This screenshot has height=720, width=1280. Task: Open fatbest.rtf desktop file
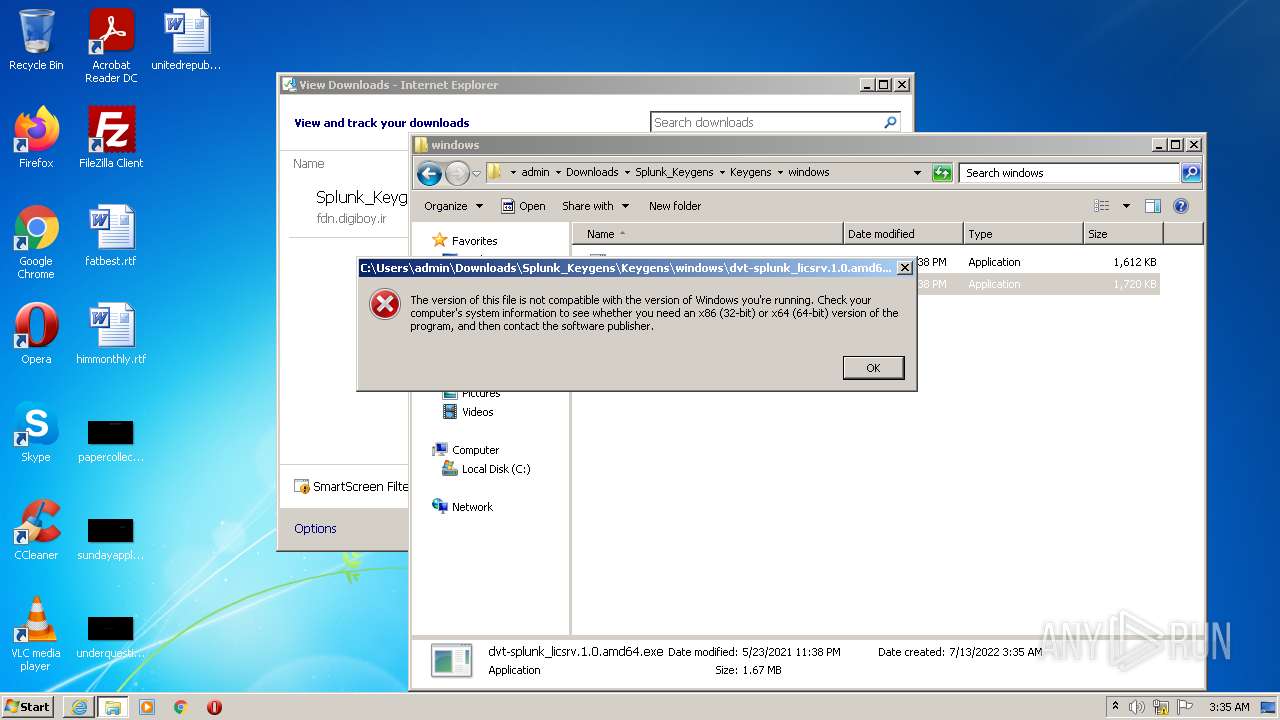(x=111, y=236)
